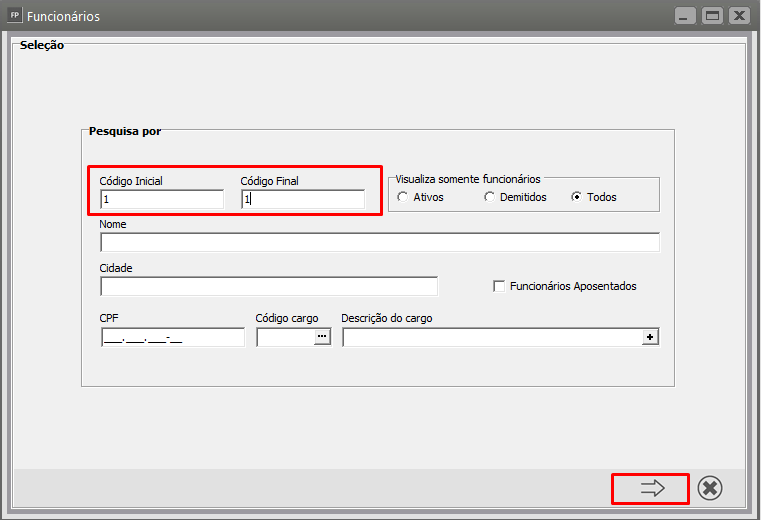This screenshot has height=520, width=761.
Task: Maximize the Funcionários window
Action: 712,16
